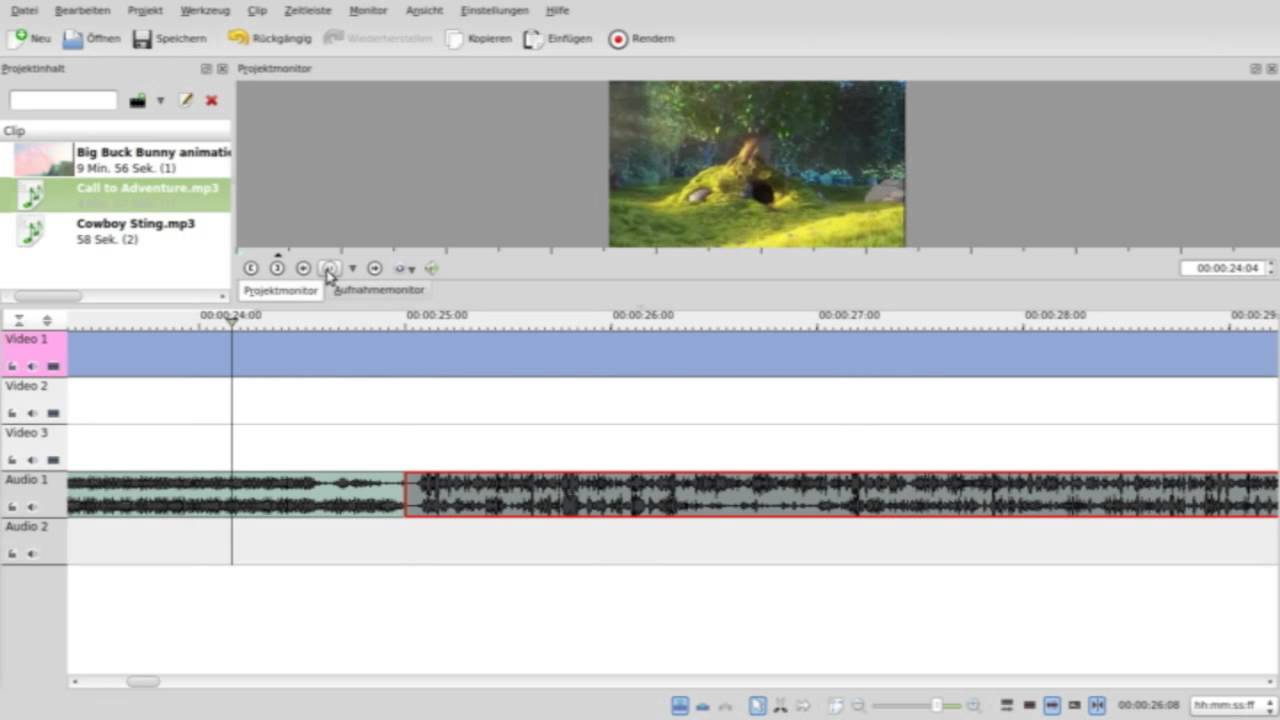Adjust the timeline zoom slider
The width and height of the screenshot is (1280, 720).
point(916,706)
